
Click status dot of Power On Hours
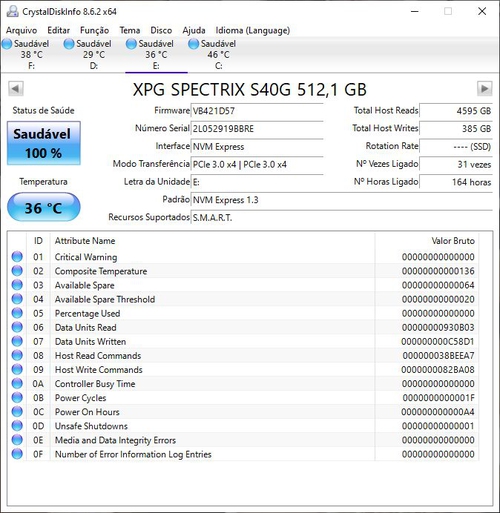click(x=17, y=412)
